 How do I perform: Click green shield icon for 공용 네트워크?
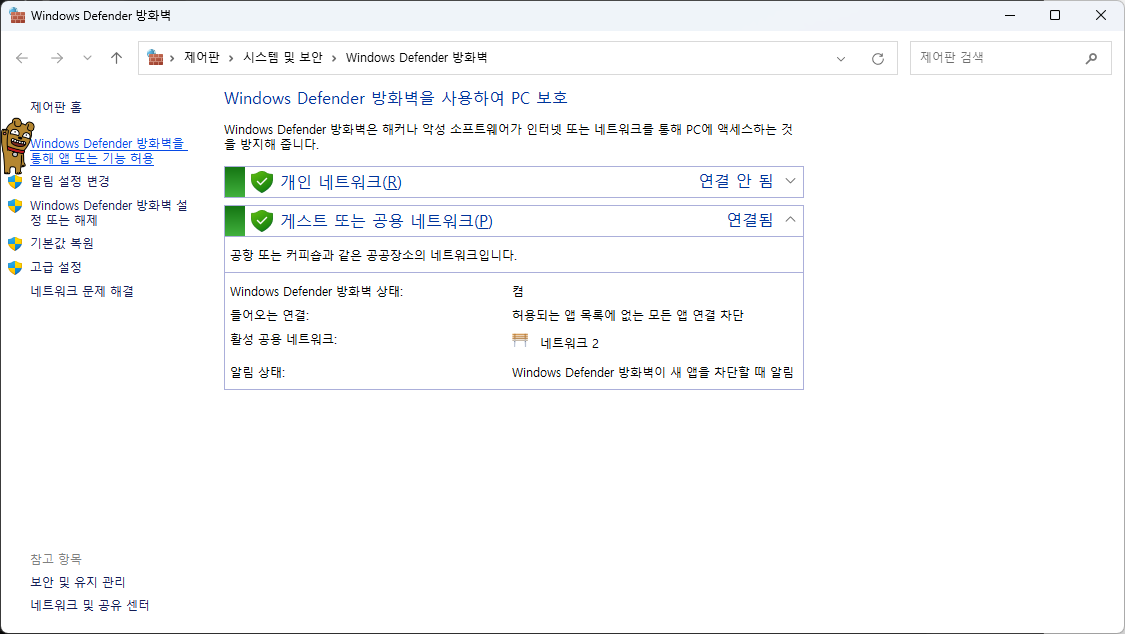tap(262, 221)
